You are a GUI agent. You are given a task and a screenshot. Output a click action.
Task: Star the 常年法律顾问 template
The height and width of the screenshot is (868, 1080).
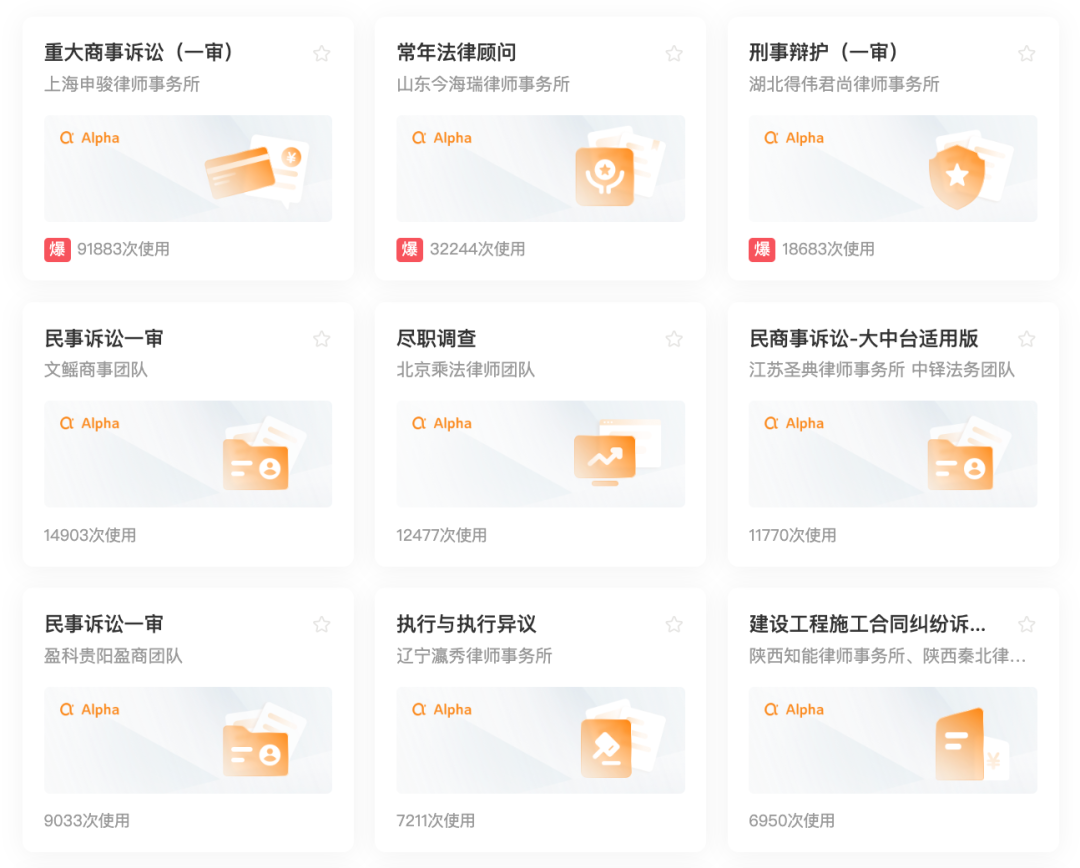674,53
